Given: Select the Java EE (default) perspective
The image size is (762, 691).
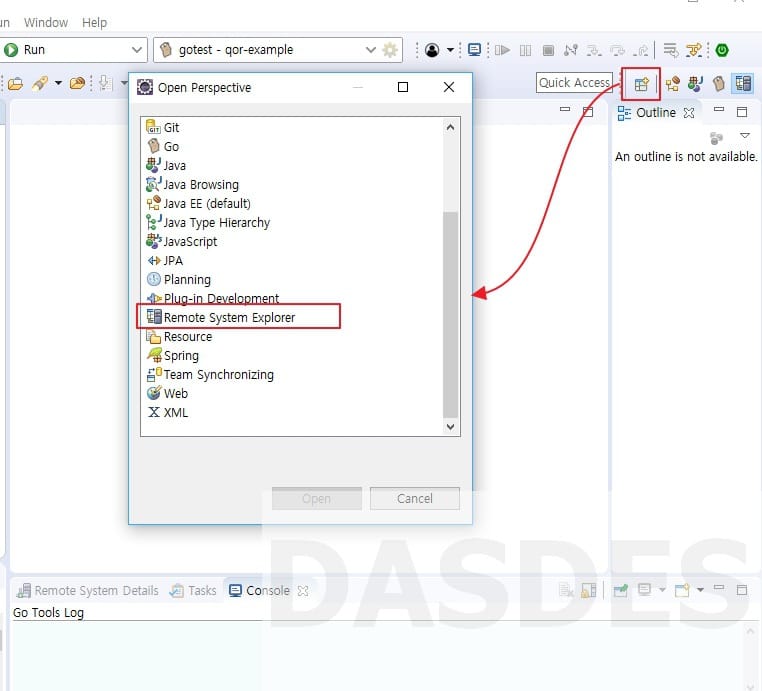Looking at the screenshot, I should (x=198, y=203).
